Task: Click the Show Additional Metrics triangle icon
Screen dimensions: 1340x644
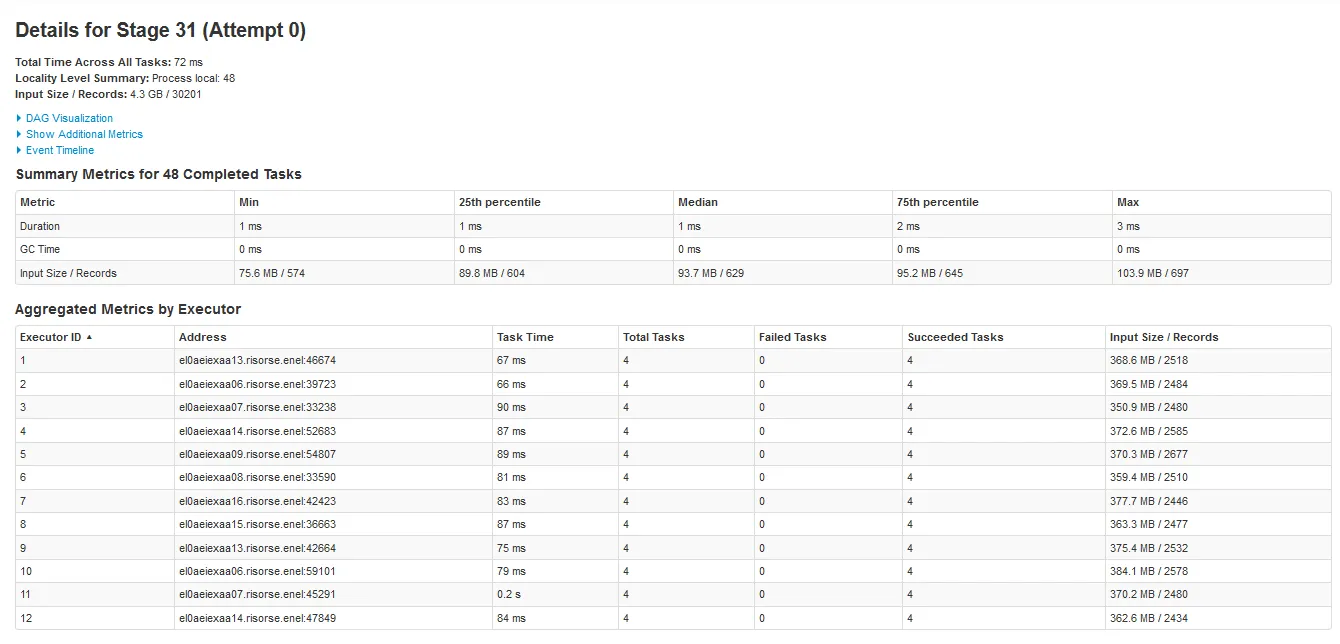Action: pyautogui.click(x=19, y=134)
